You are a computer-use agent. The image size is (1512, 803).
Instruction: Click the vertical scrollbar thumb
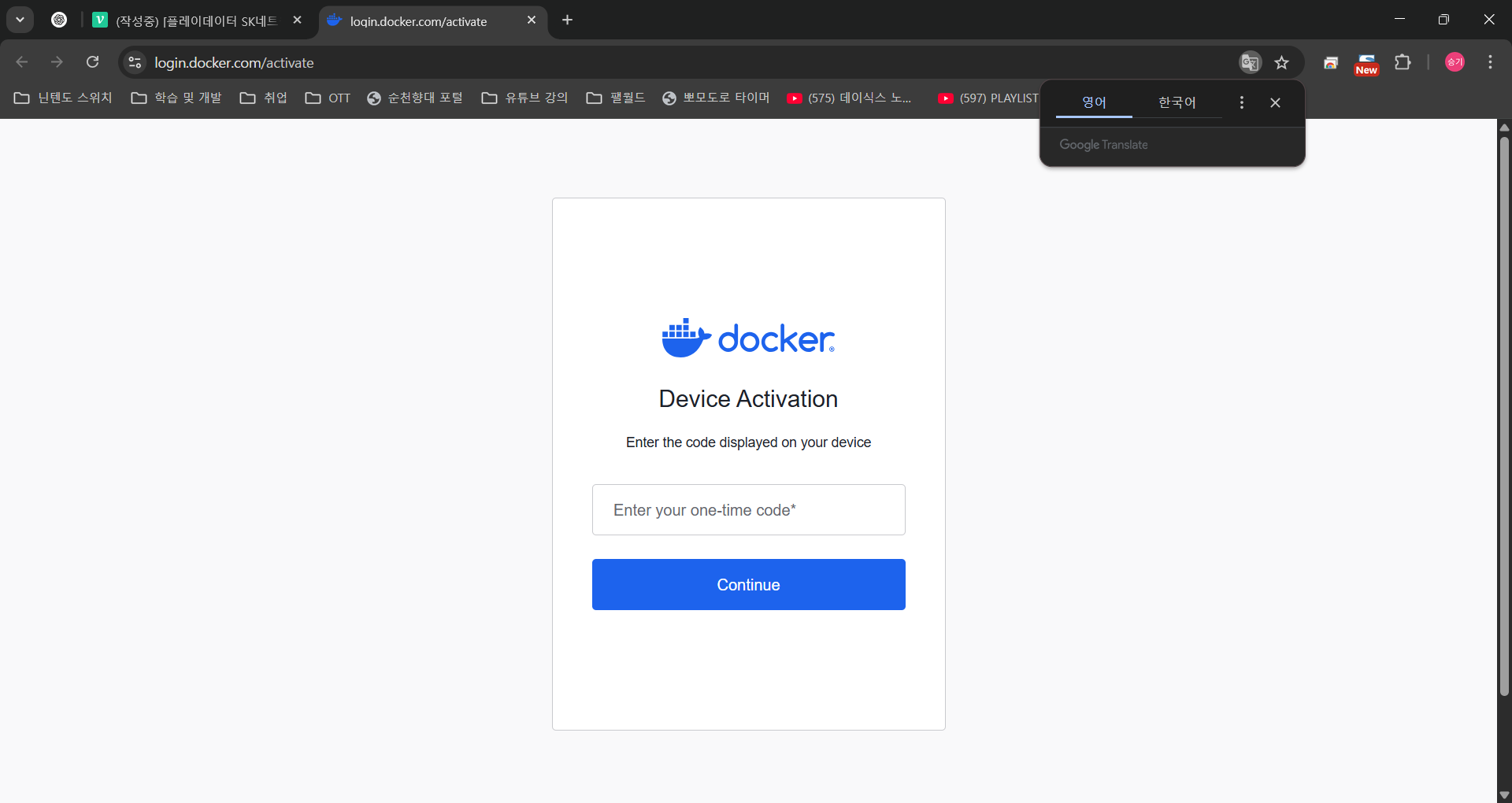[x=1504, y=416]
